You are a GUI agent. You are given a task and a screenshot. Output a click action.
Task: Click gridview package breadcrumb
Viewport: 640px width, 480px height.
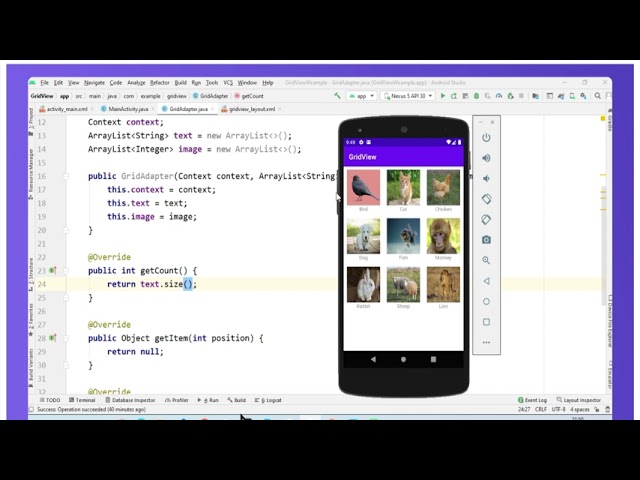tap(177, 96)
